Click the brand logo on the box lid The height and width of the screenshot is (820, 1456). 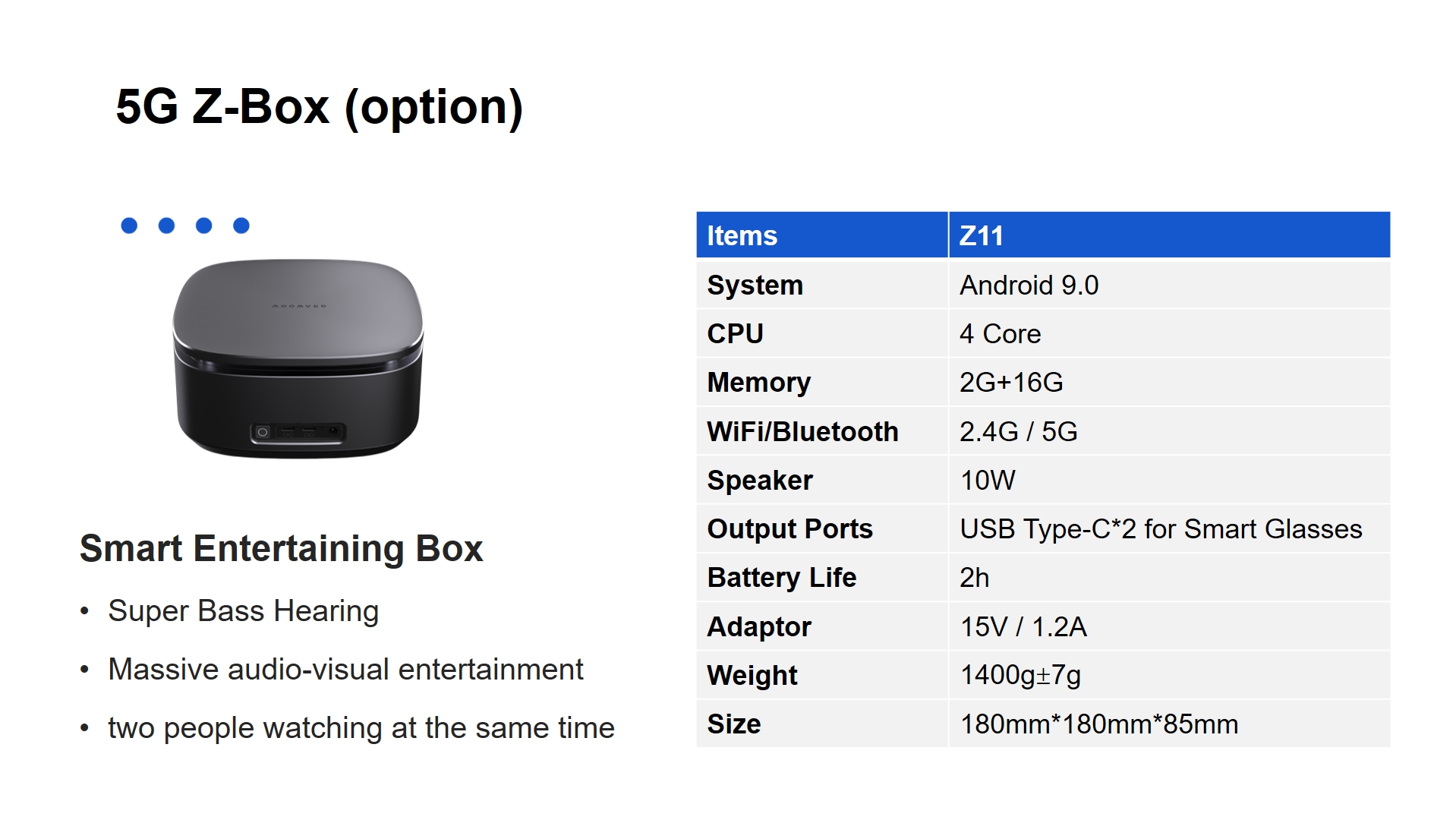click(299, 306)
